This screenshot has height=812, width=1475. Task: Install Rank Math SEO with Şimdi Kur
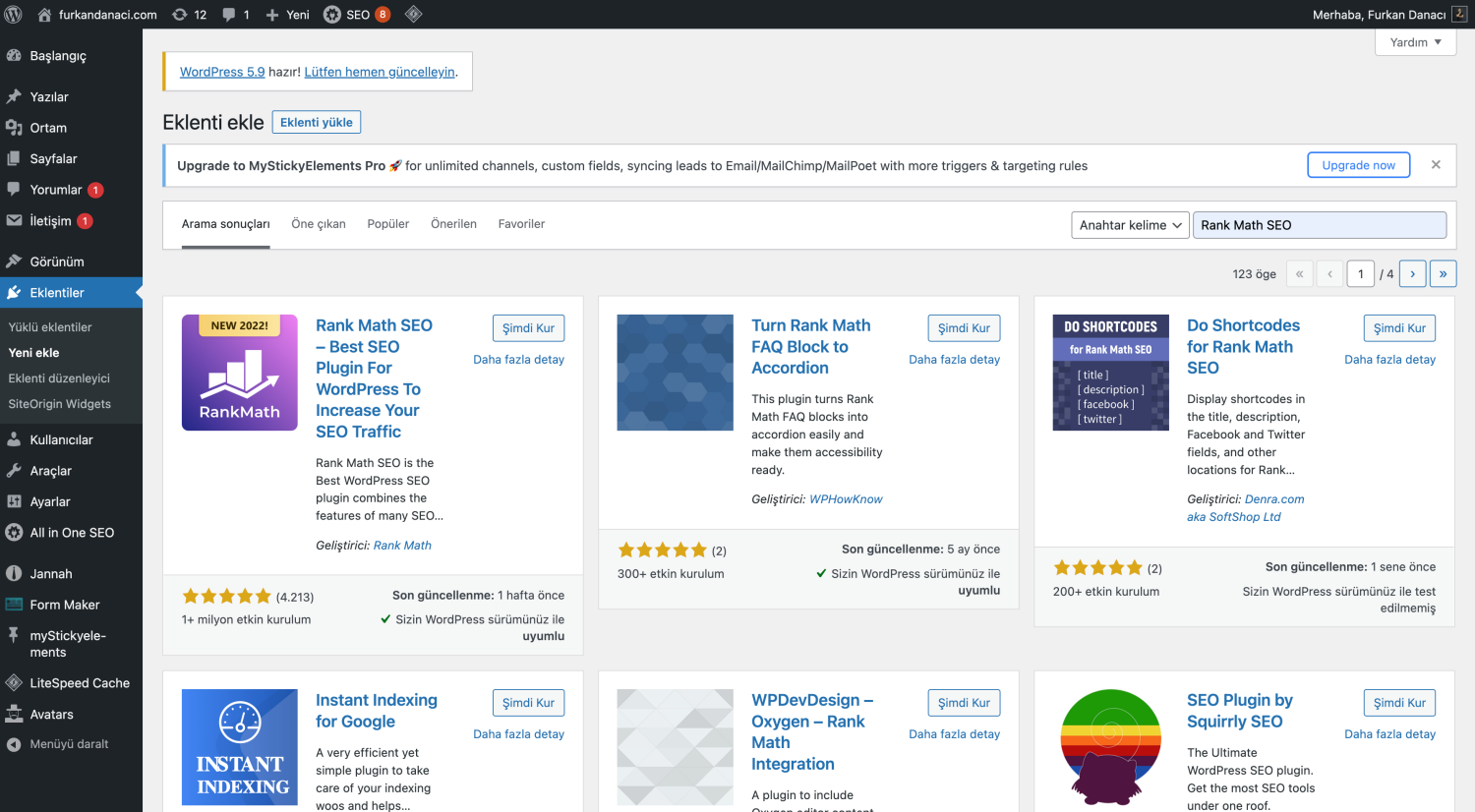(528, 328)
